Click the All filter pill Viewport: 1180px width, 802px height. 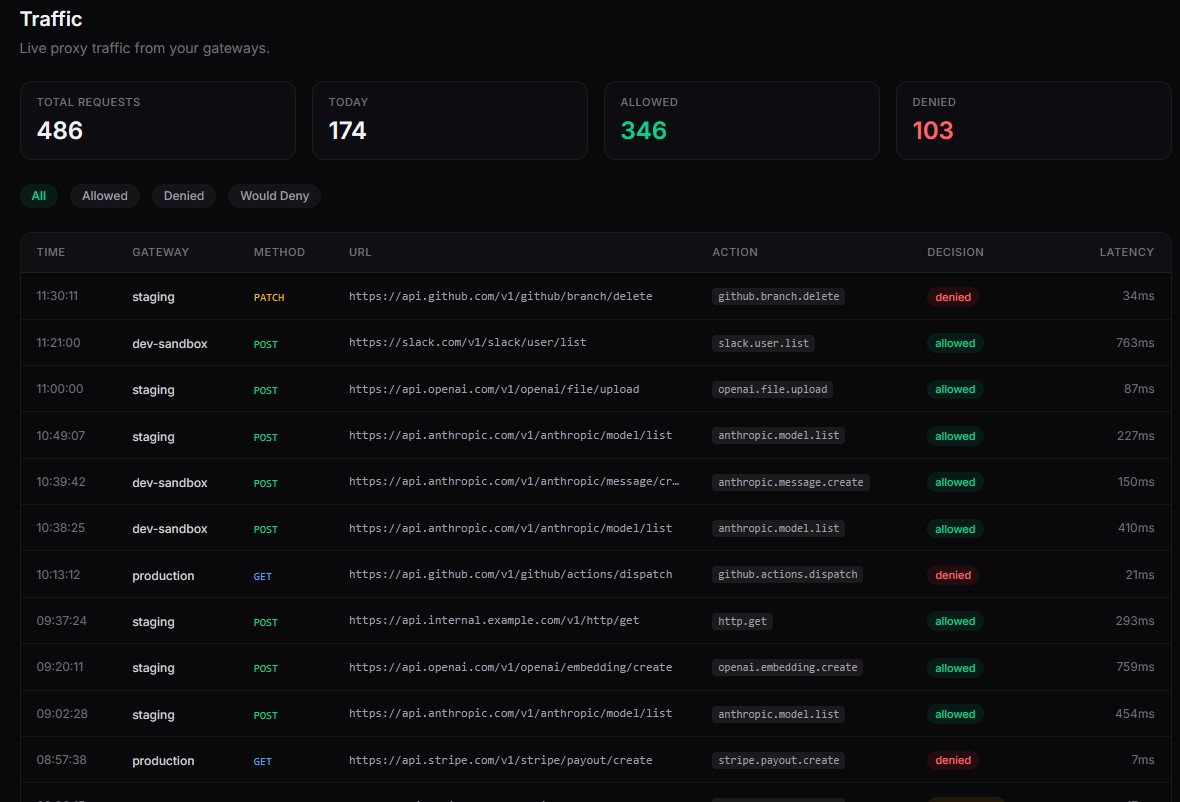pos(39,196)
